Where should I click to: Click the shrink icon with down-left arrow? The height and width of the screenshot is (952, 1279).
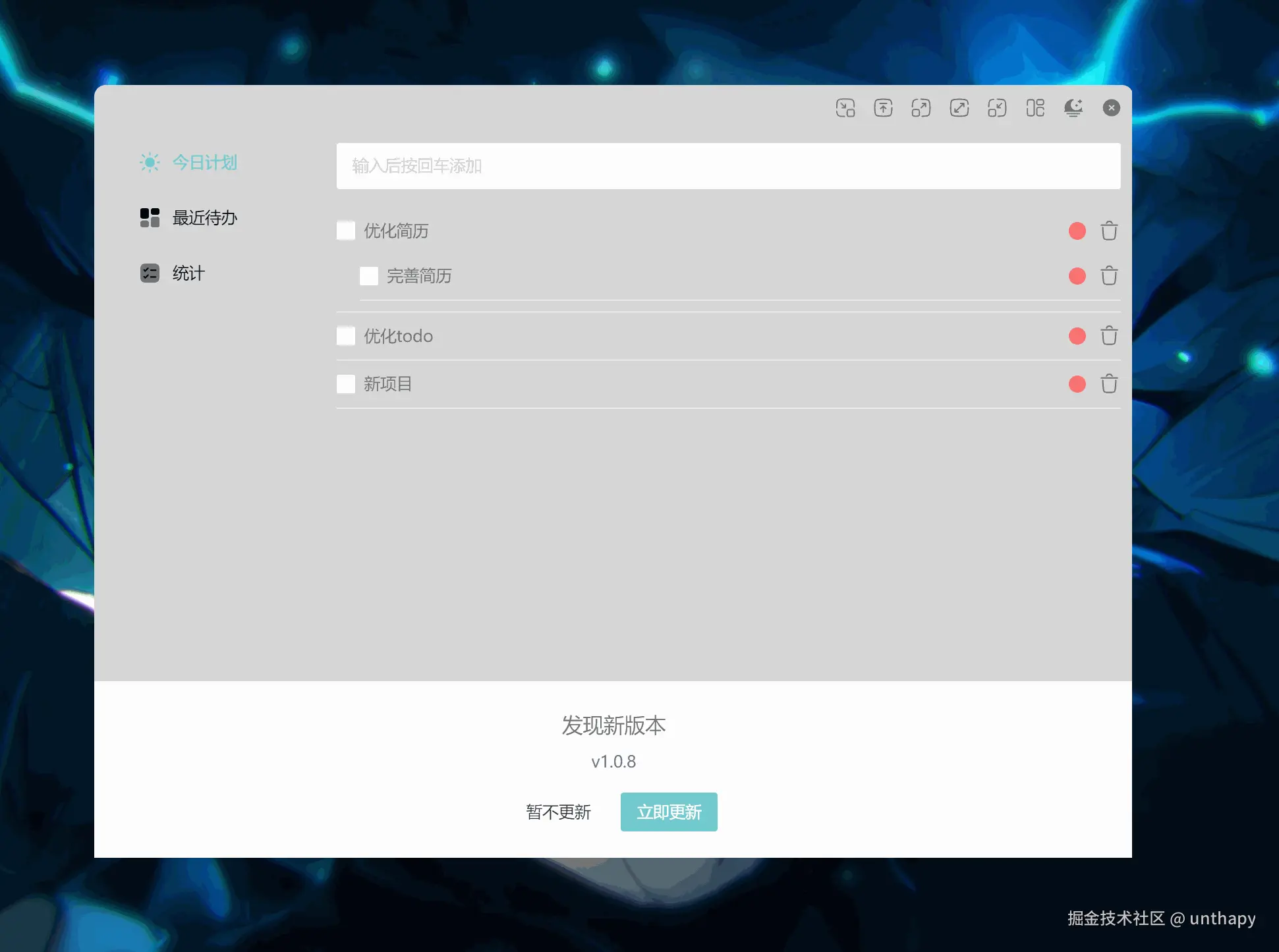[996, 107]
